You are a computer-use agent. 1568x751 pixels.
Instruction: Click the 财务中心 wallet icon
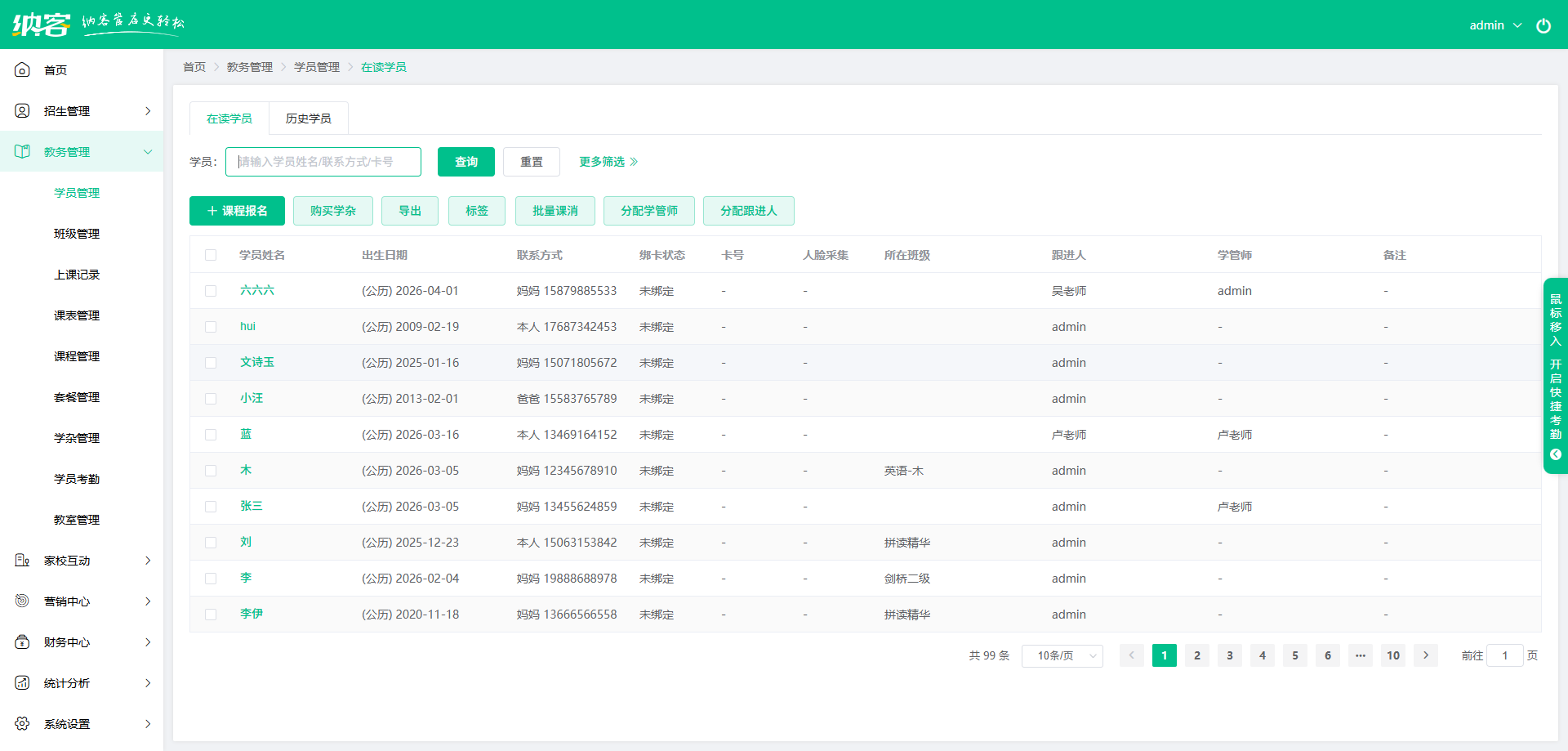pyautogui.click(x=23, y=642)
